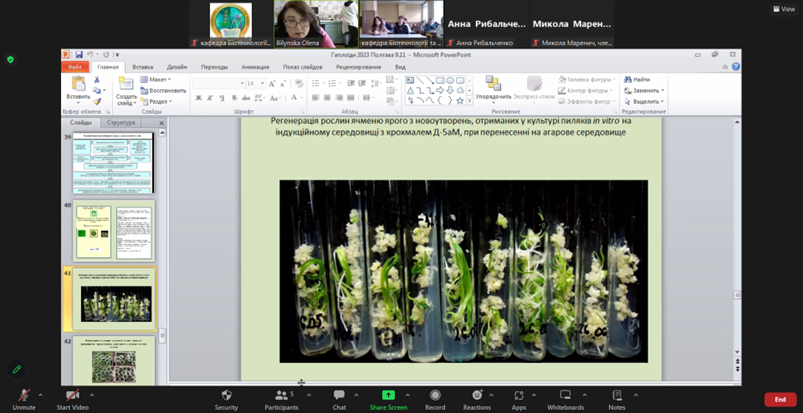This screenshot has height=413, width=803.
Task: Open Zoom Reactions
Action: click(x=477, y=400)
